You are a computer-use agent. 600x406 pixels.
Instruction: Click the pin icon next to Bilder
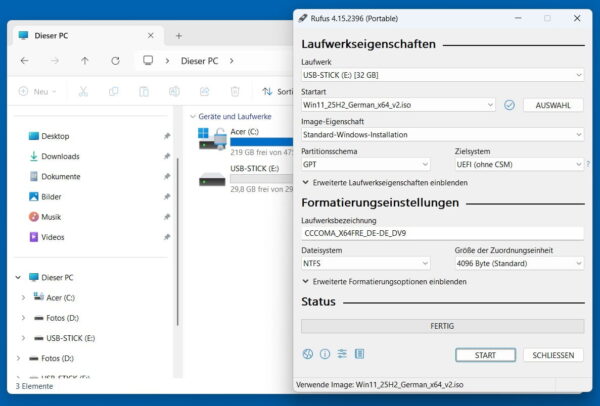167,197
